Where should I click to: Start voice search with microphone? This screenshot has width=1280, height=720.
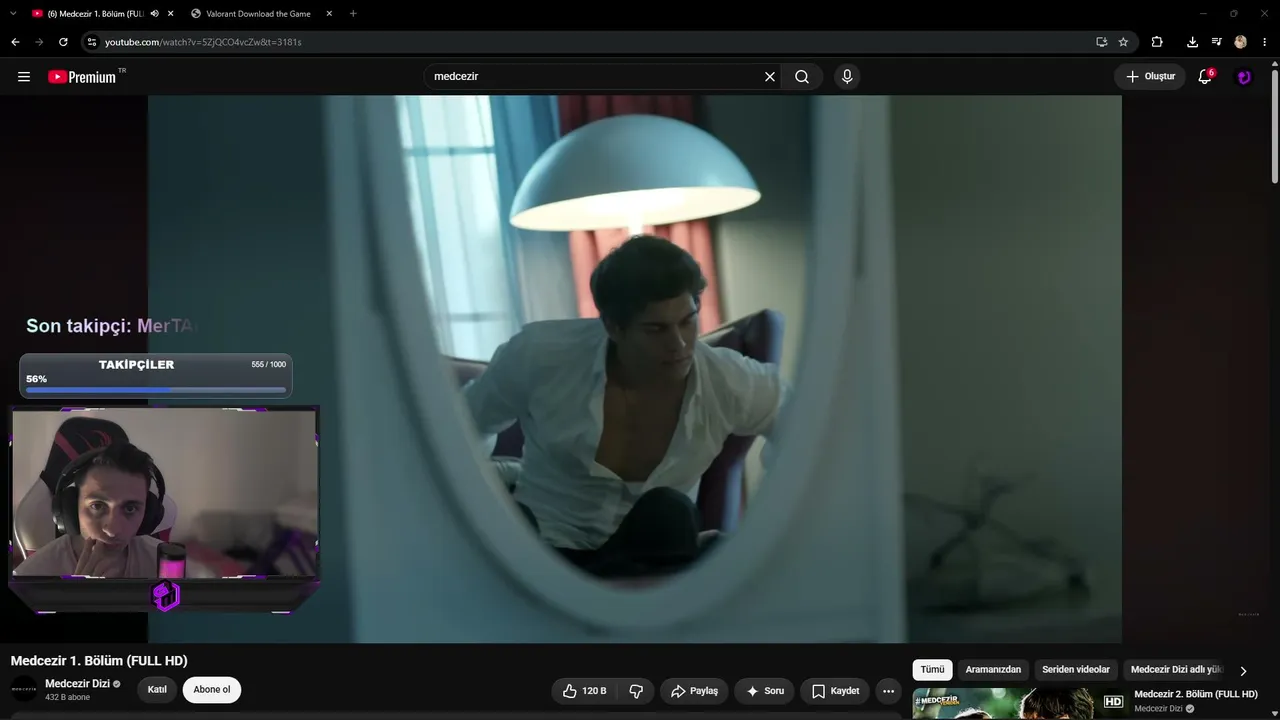(847, 77)
